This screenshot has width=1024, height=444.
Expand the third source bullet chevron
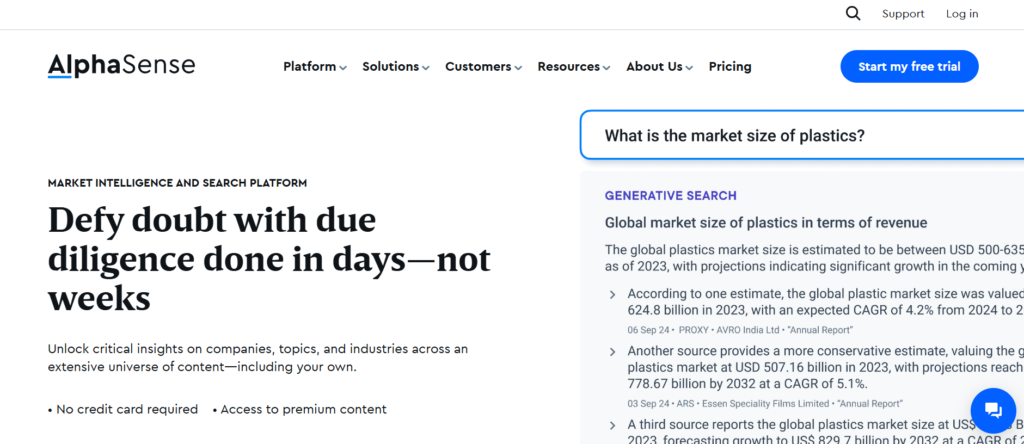coord(613,425)
